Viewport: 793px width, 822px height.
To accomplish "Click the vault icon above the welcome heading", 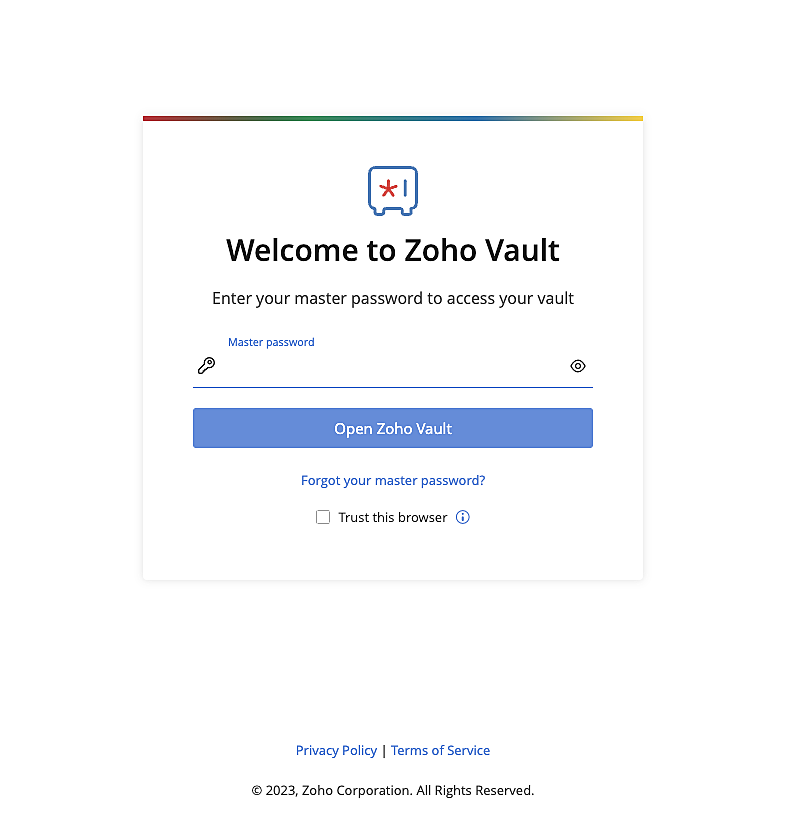I will 393,189.
